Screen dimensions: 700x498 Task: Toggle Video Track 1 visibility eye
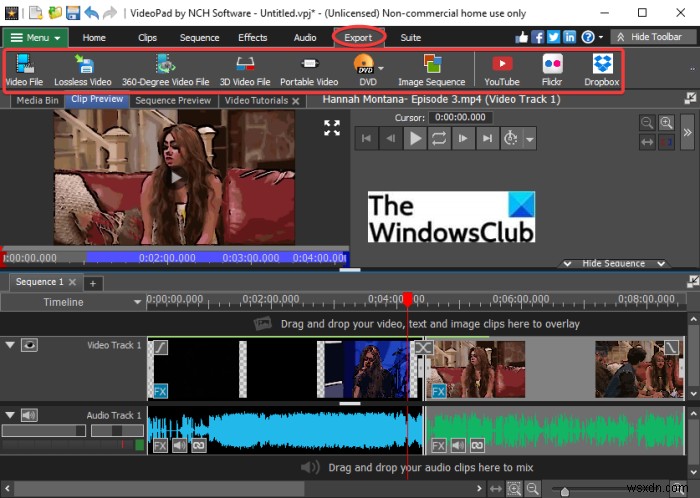click(29, 345)
